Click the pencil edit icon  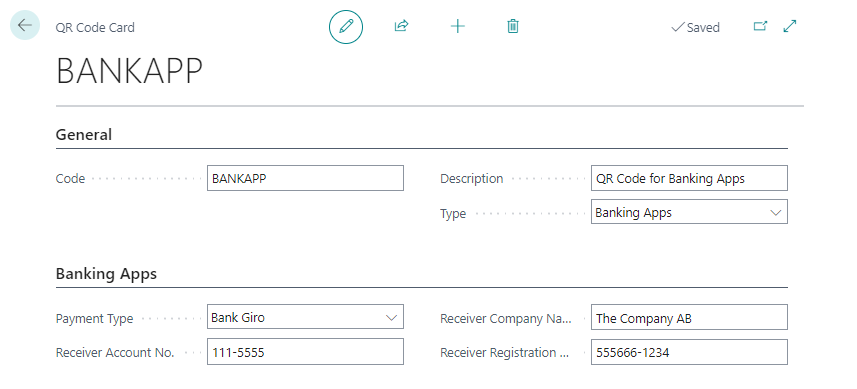pyautogui.click(x=346, y=26)
